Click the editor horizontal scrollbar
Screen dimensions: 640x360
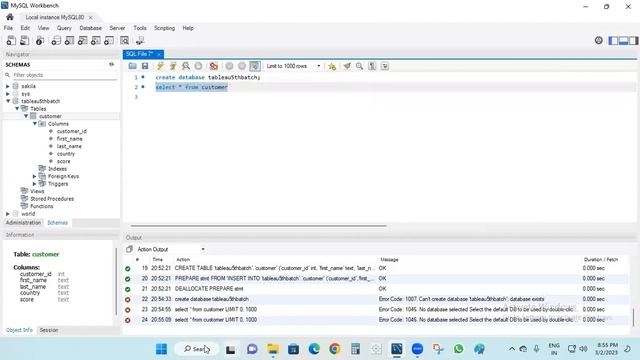258,225
